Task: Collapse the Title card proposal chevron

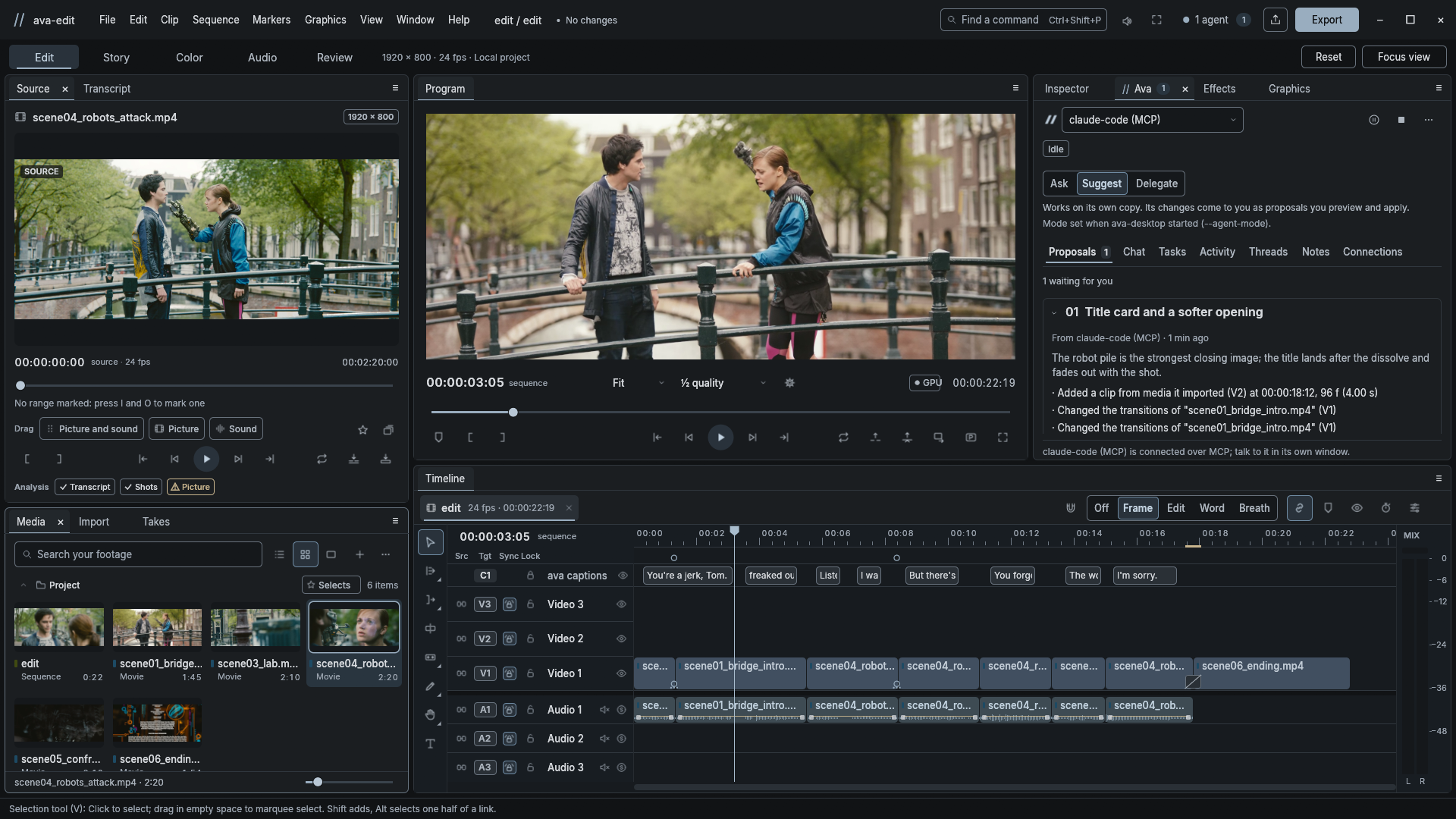Action: point(1054,312)
